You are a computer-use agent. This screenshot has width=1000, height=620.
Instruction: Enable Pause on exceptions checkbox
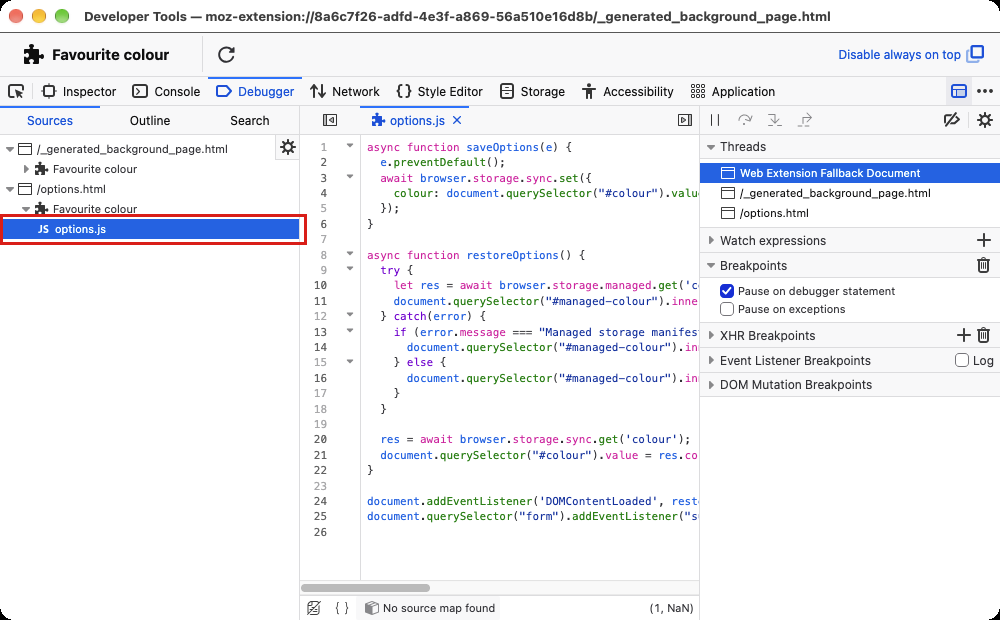coord(726,309)
